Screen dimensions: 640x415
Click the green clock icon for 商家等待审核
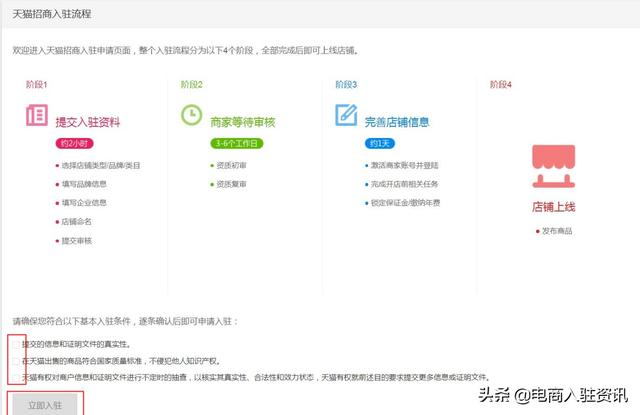click(x=191, y=115)
